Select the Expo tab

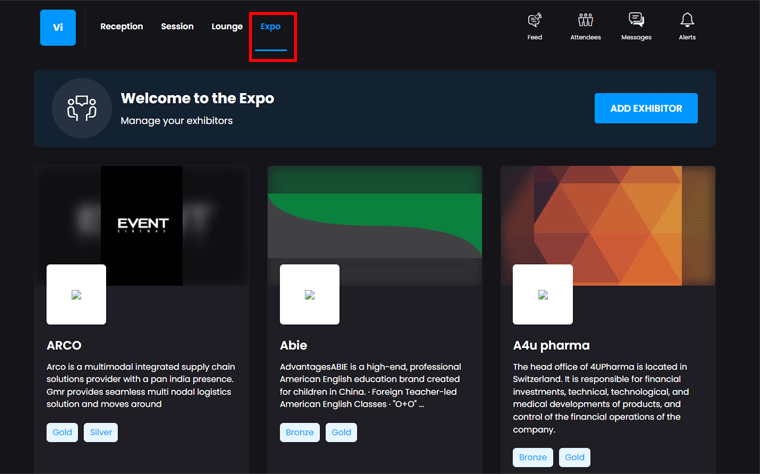point(270,27)
